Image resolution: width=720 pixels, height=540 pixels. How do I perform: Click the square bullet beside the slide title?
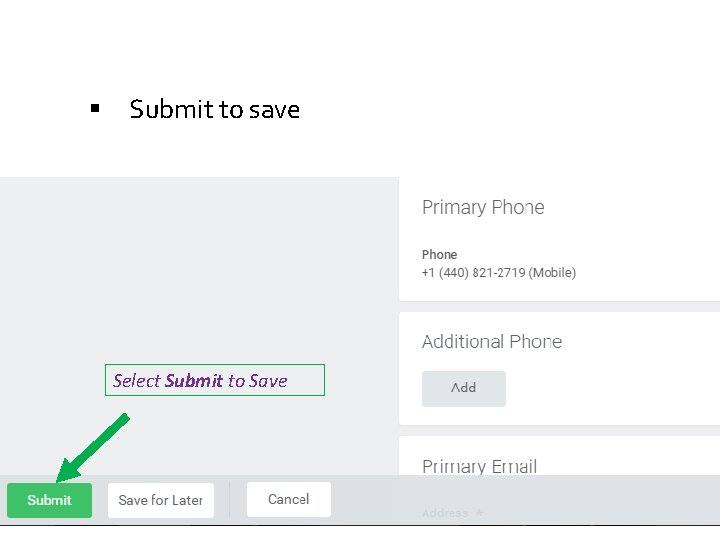coord(95,108)
